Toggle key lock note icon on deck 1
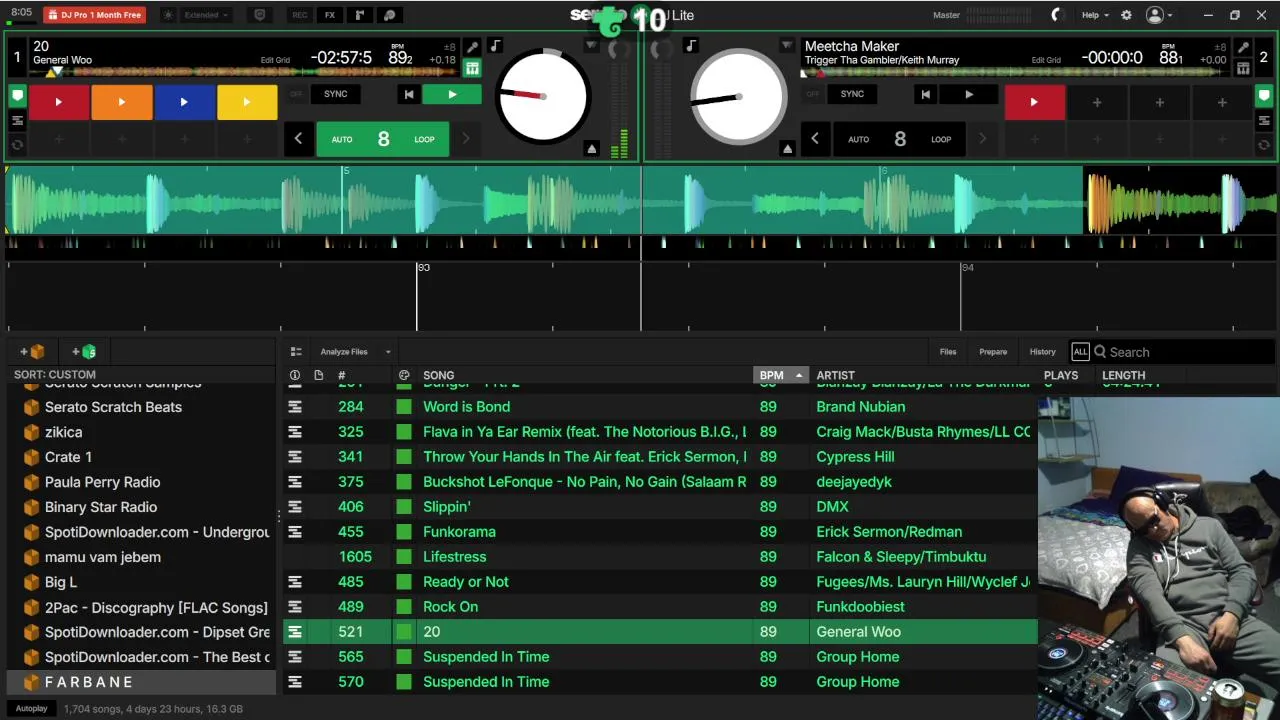Viewport: 1280px width, 720px height. click(495, 46)
